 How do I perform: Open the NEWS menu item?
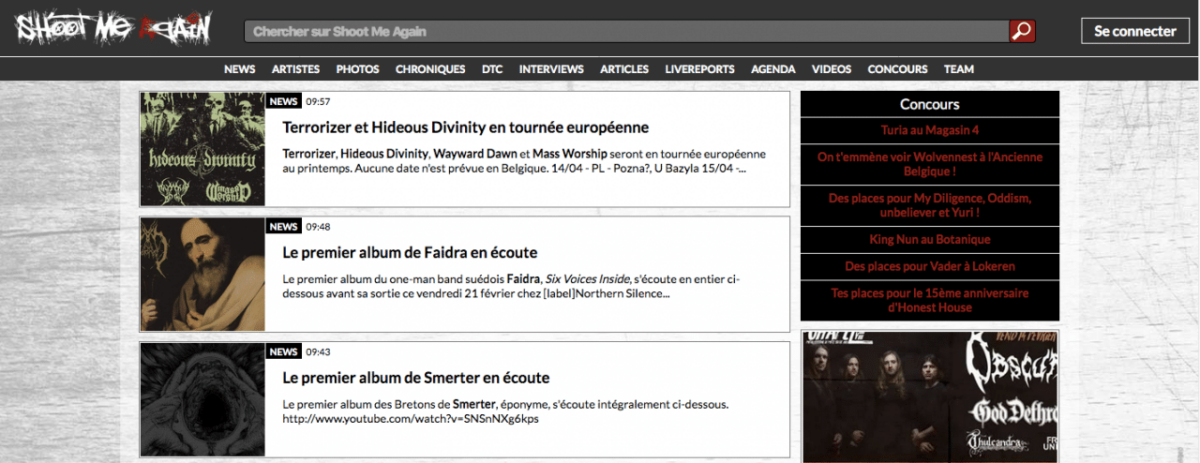pos(240,69)
